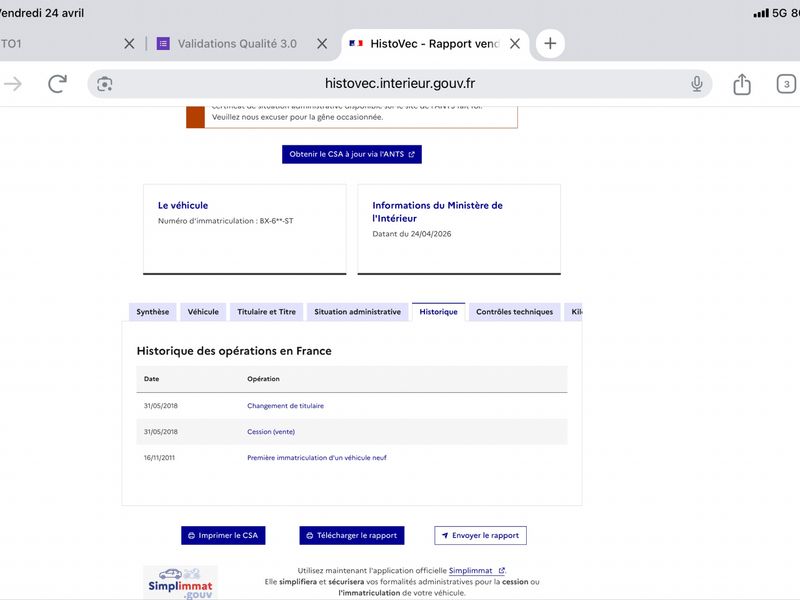Close the Validations Qualité 3.0 tab

(x=322, y=44)
